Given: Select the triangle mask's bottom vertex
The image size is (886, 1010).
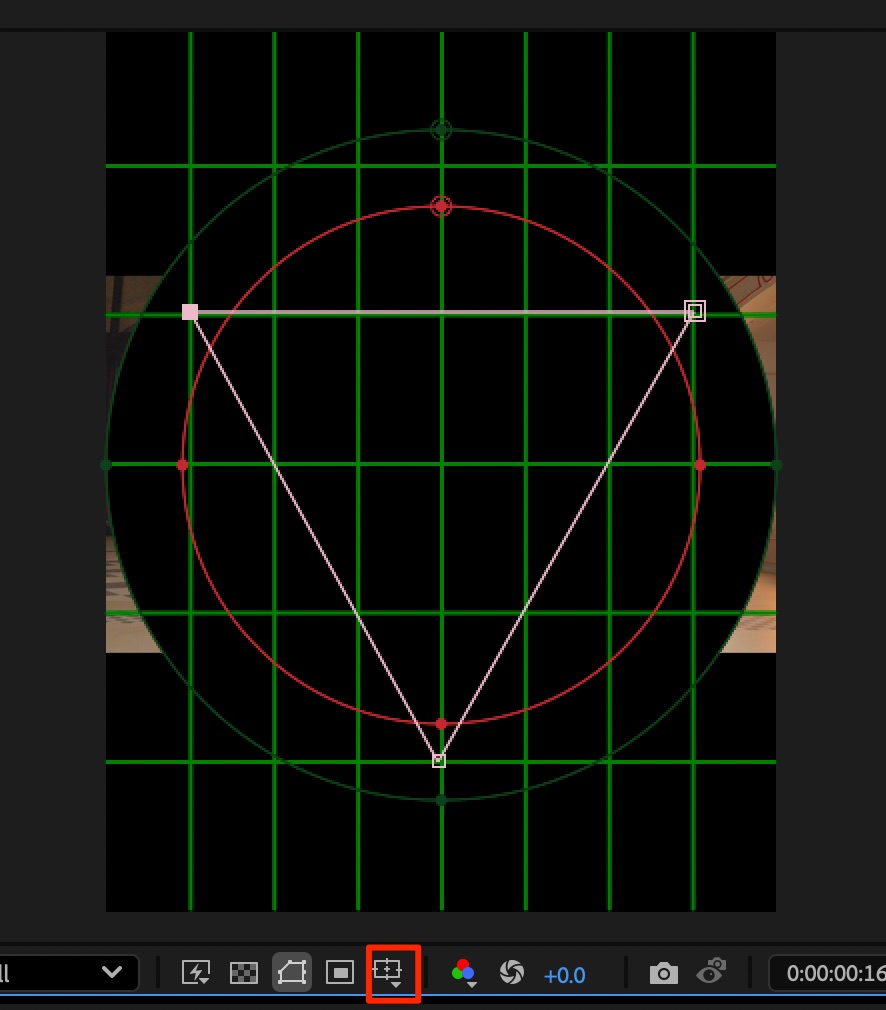Looking at the screenshot, I should click(x=439, y=761).
